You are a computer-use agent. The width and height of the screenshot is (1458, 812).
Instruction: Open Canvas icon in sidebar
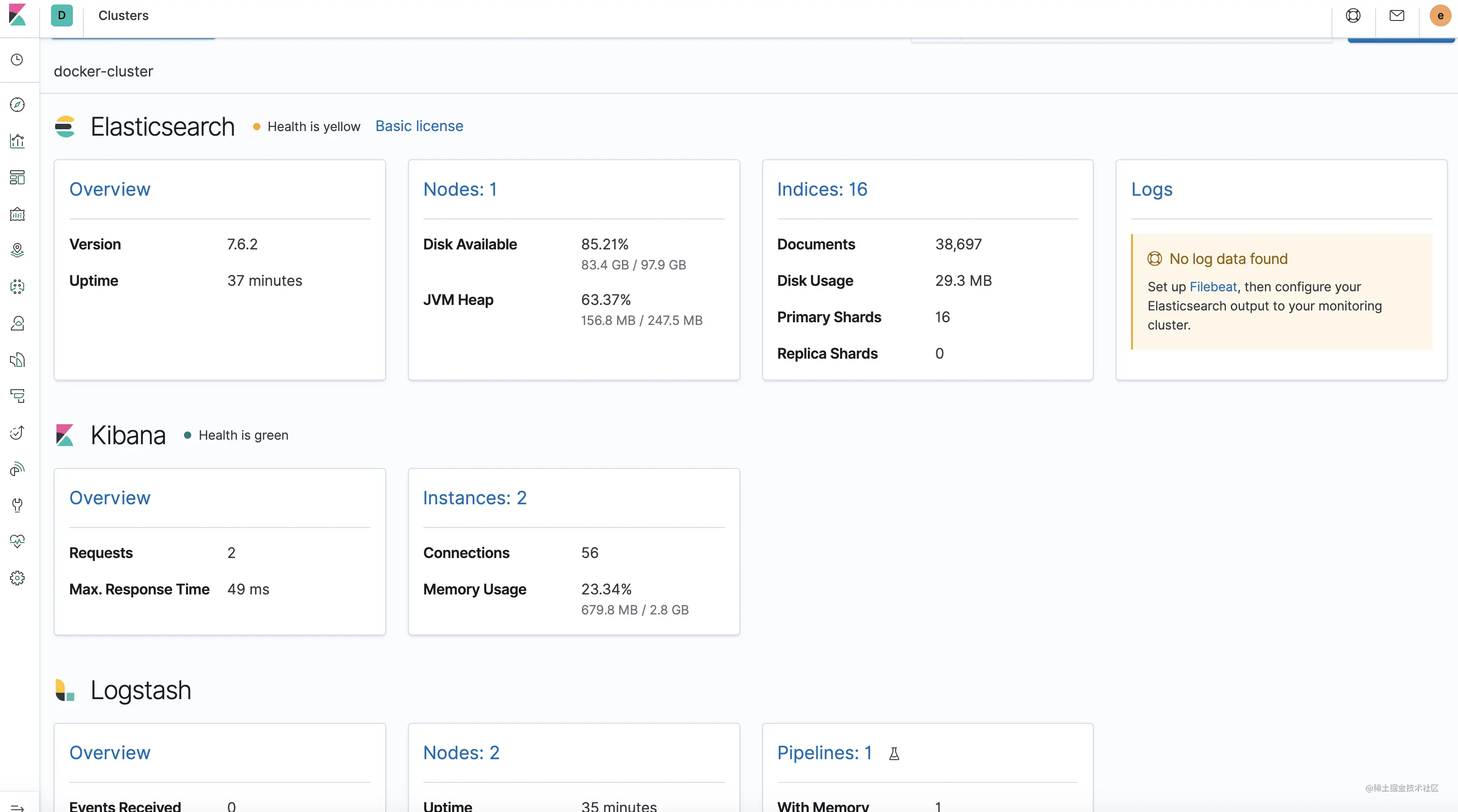(18, 214)
